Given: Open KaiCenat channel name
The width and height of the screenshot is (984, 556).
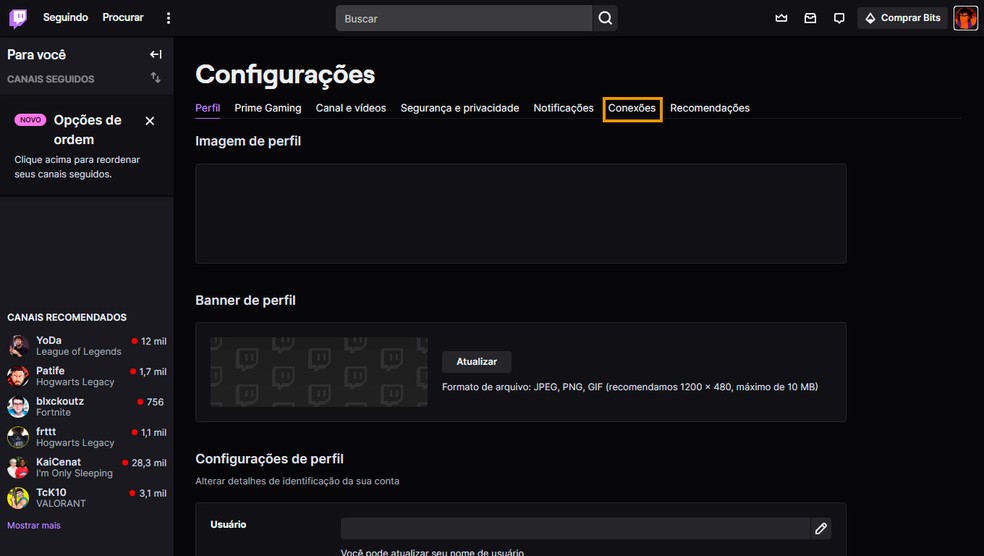Looking at the screenshot, I should [58, 462].
